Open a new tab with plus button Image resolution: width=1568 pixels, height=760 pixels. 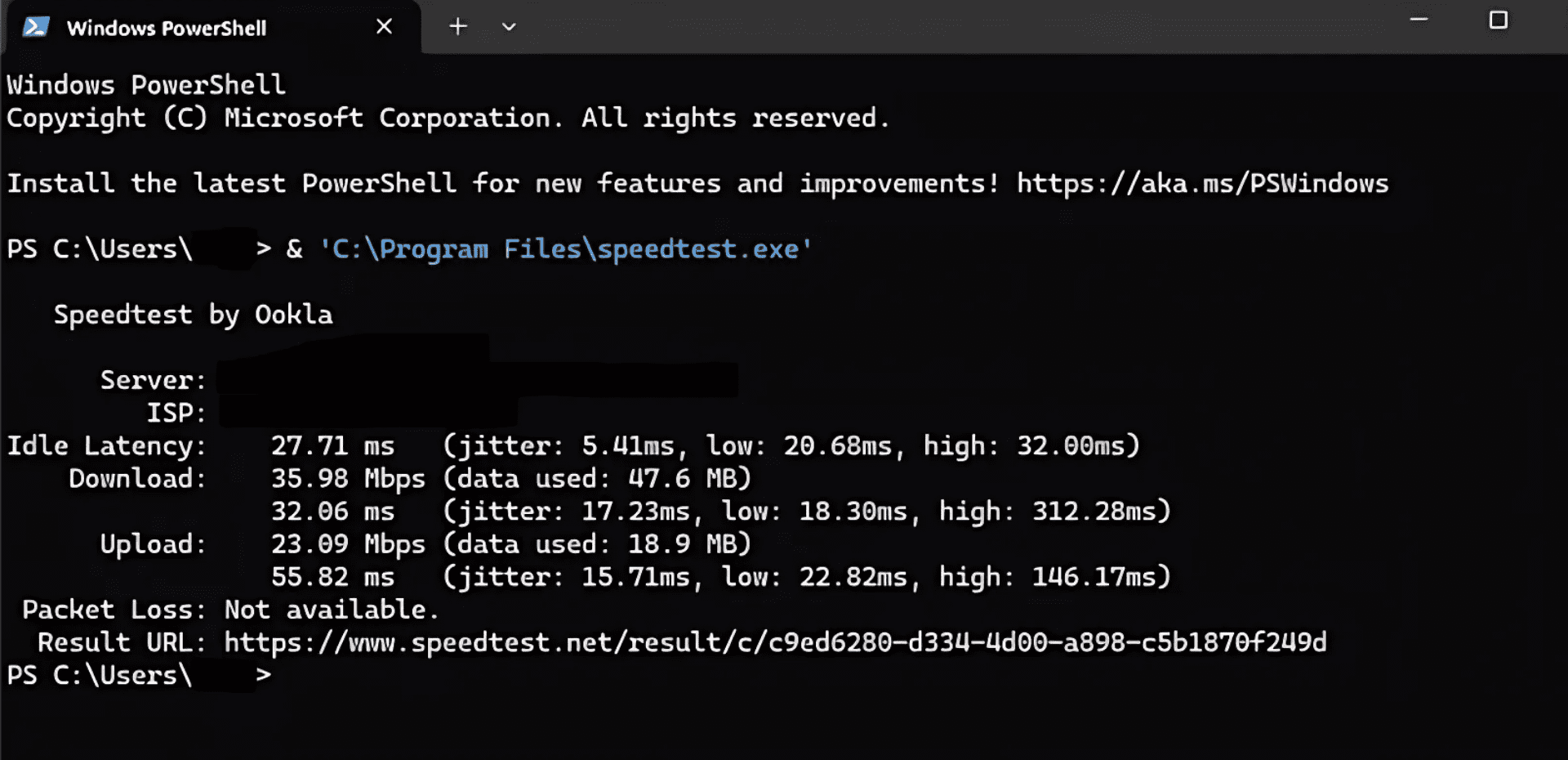click(x=458, y=27)
